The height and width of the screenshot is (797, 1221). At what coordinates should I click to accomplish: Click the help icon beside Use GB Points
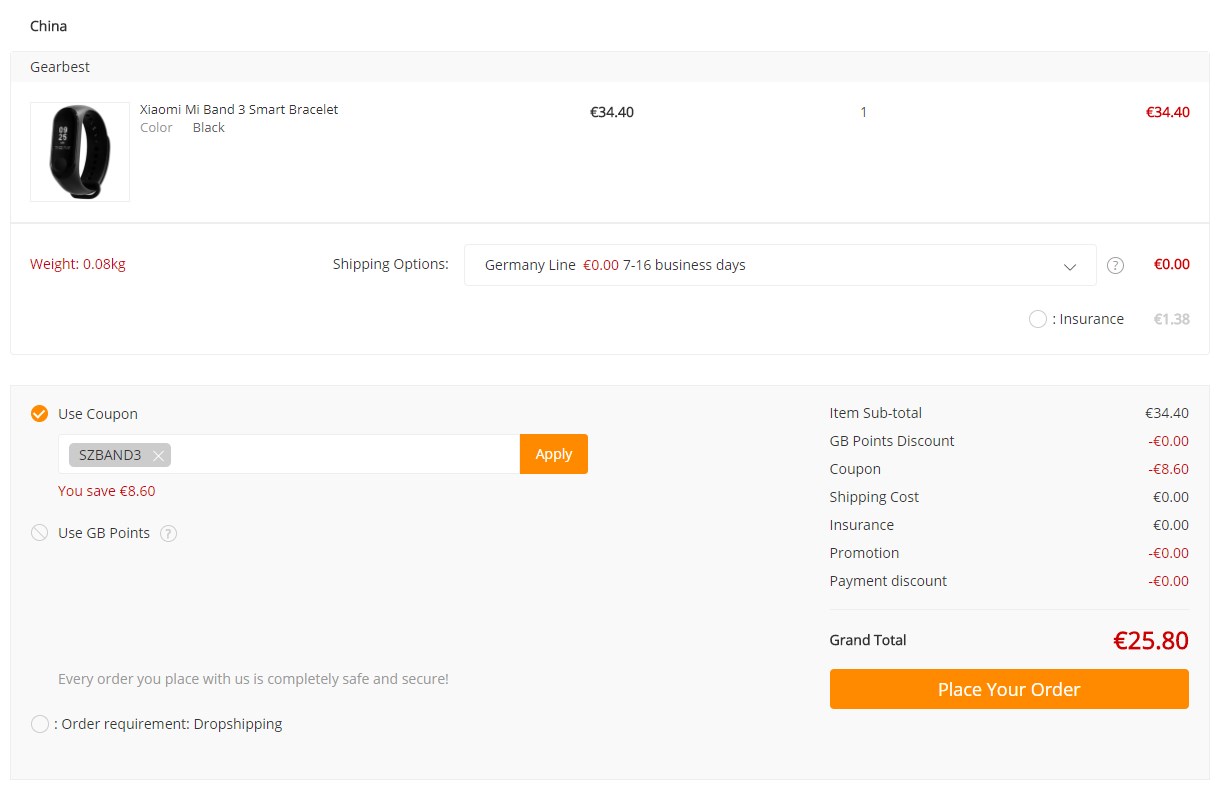(x=169, y=534)
